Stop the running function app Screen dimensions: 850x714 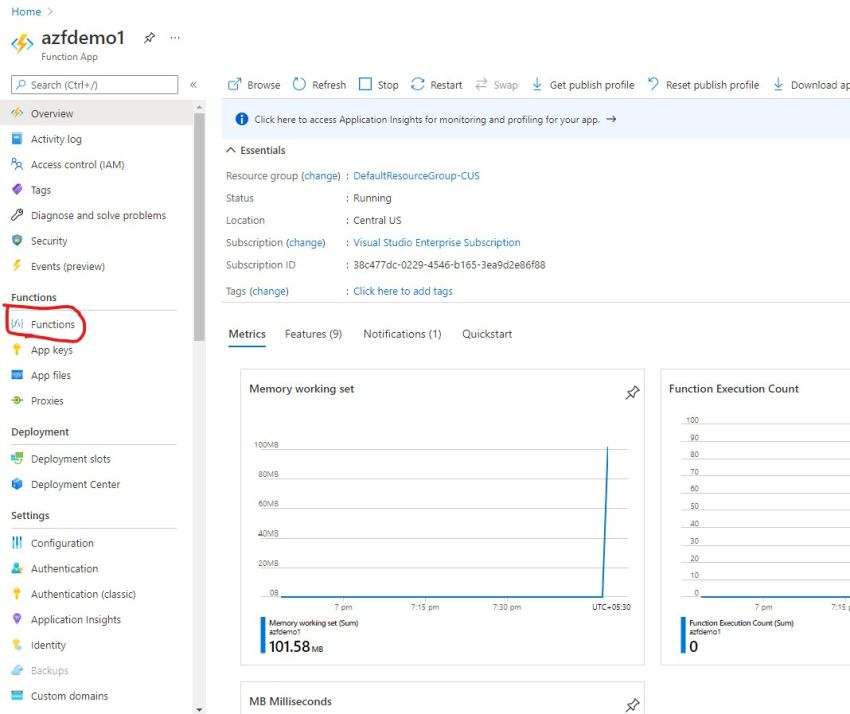tap(378, 84)
